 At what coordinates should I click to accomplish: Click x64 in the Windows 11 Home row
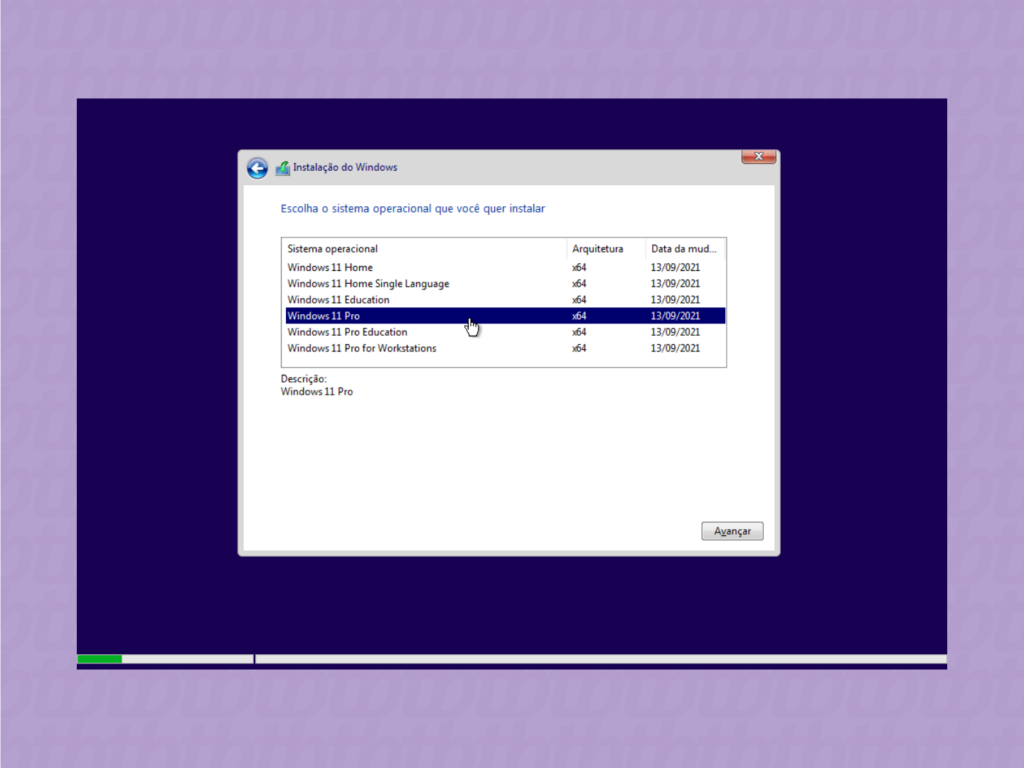579,267
